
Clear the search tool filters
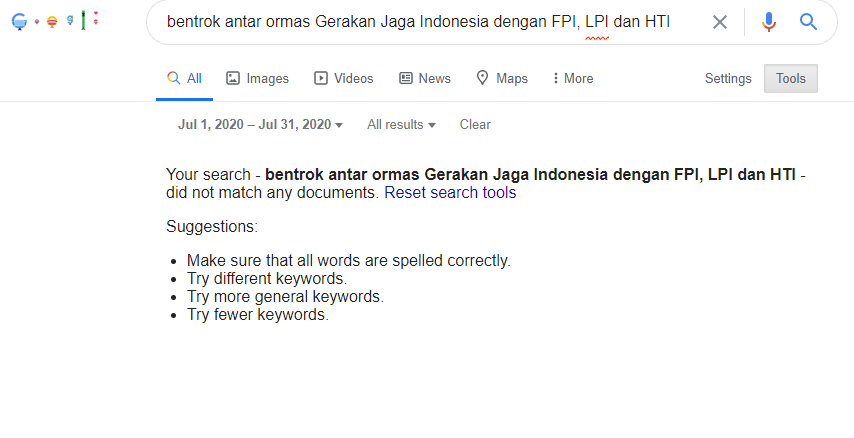(x=475, y=125)
